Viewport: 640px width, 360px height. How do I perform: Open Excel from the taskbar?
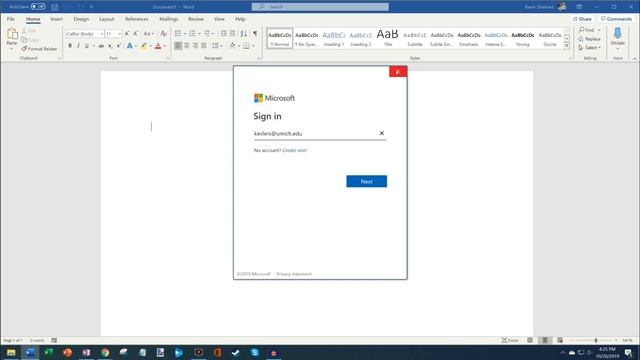(x=49, y=352)
